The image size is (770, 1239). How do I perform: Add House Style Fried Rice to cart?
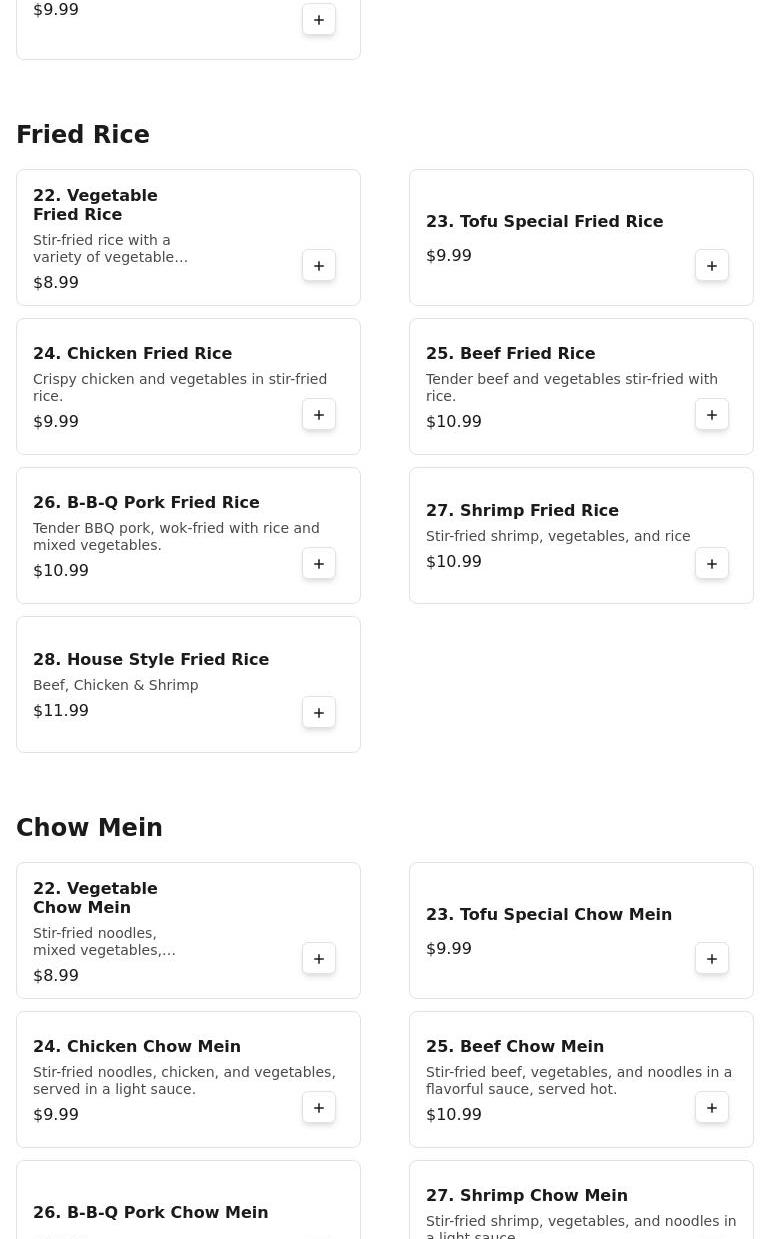[x=319, y=713]
